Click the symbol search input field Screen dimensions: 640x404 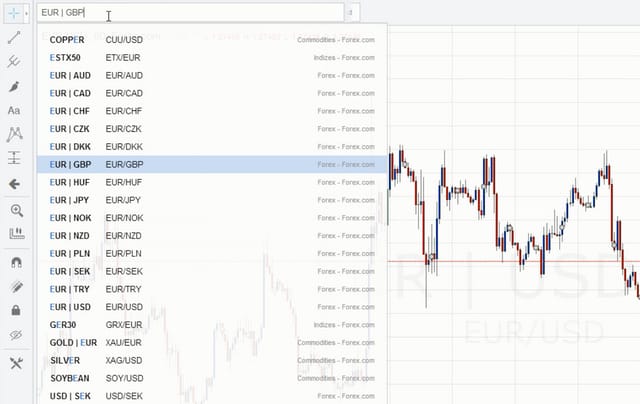click(190, 13)
